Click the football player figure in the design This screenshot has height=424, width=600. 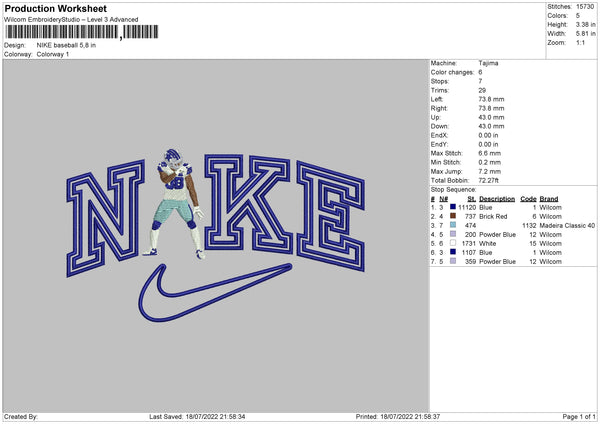(x=175, y=204)
